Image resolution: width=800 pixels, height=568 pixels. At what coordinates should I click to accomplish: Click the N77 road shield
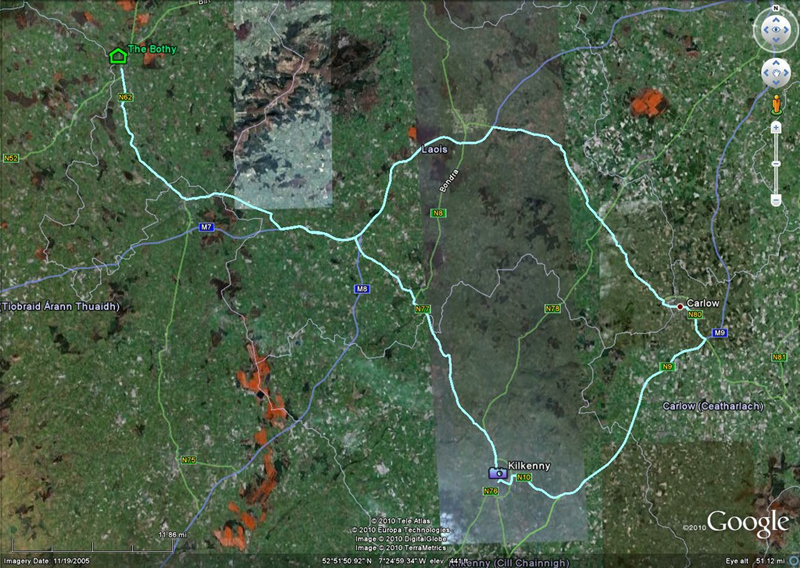coord(423,309)
